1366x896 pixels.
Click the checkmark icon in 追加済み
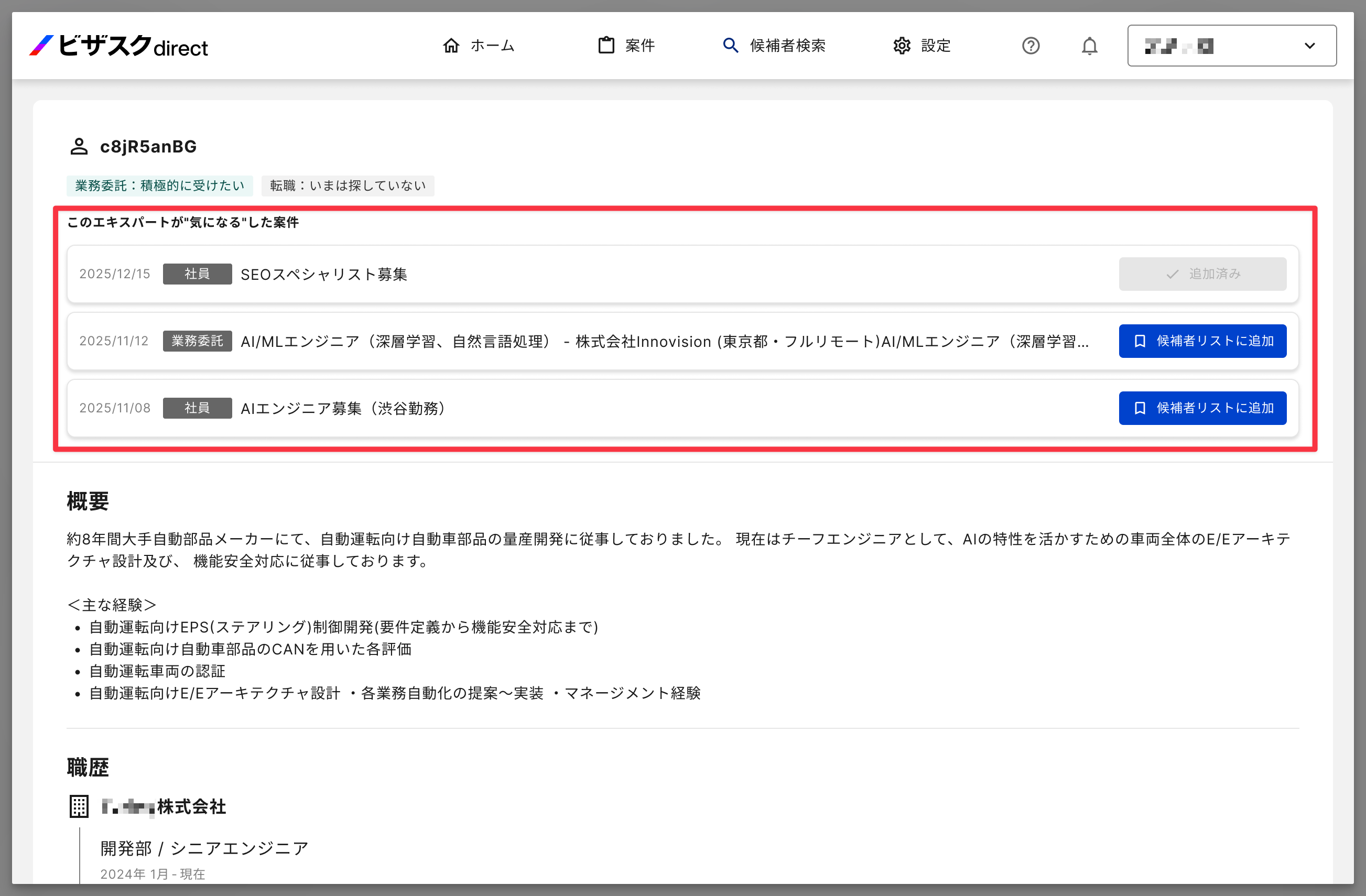[1173, 274]
